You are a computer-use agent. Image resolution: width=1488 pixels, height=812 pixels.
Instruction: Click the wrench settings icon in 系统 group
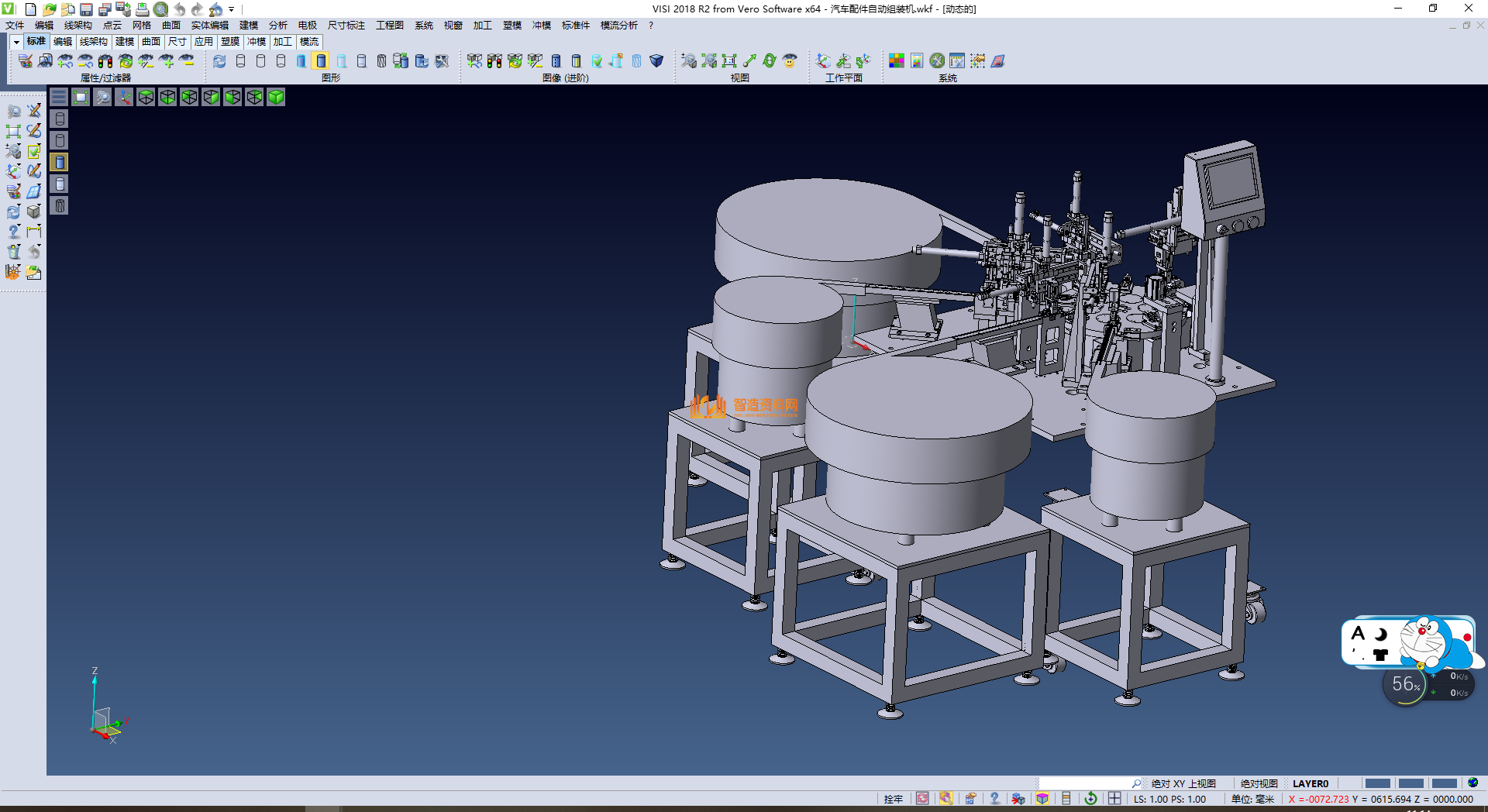click(937, 61)
